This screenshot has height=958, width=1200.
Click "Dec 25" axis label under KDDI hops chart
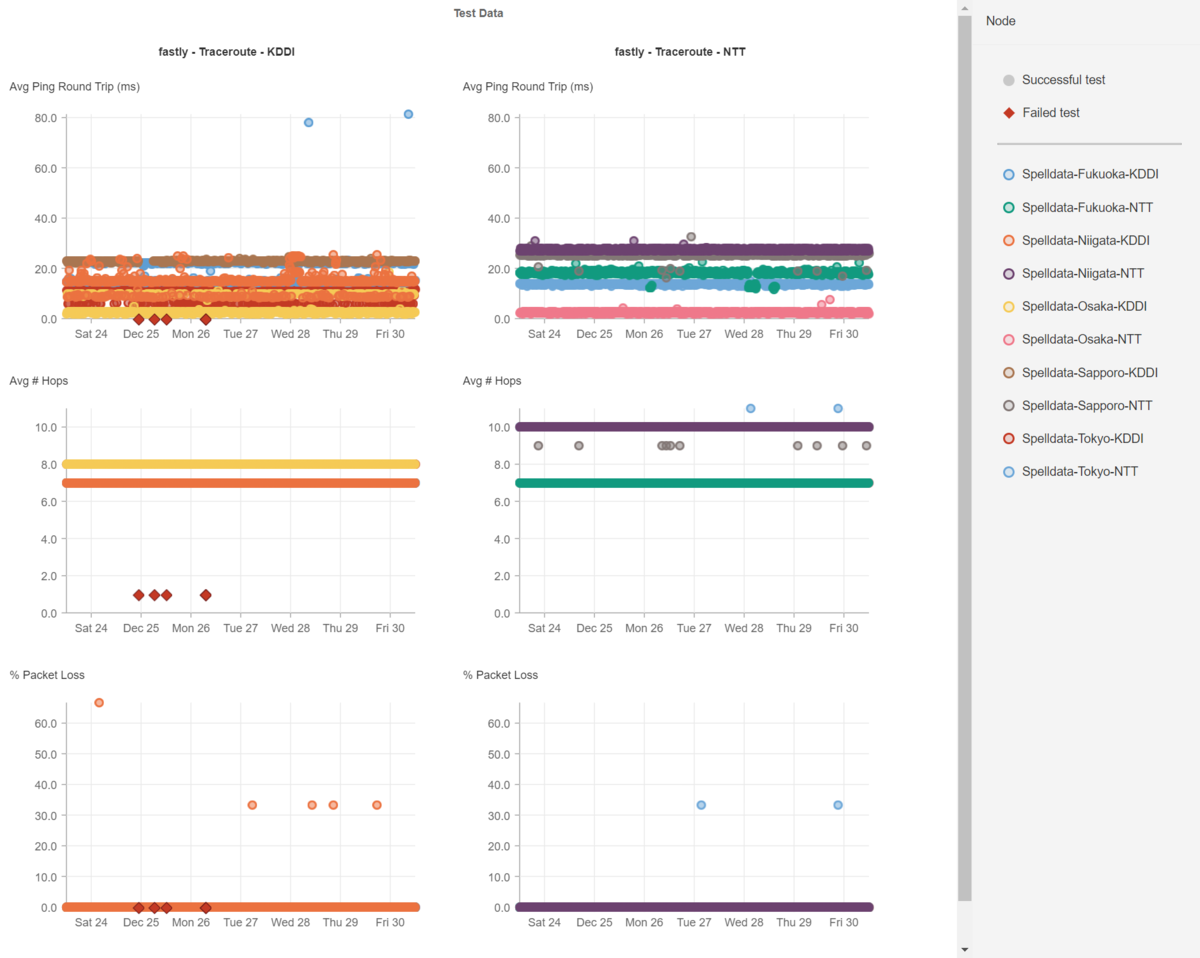(x=141, y=629)
